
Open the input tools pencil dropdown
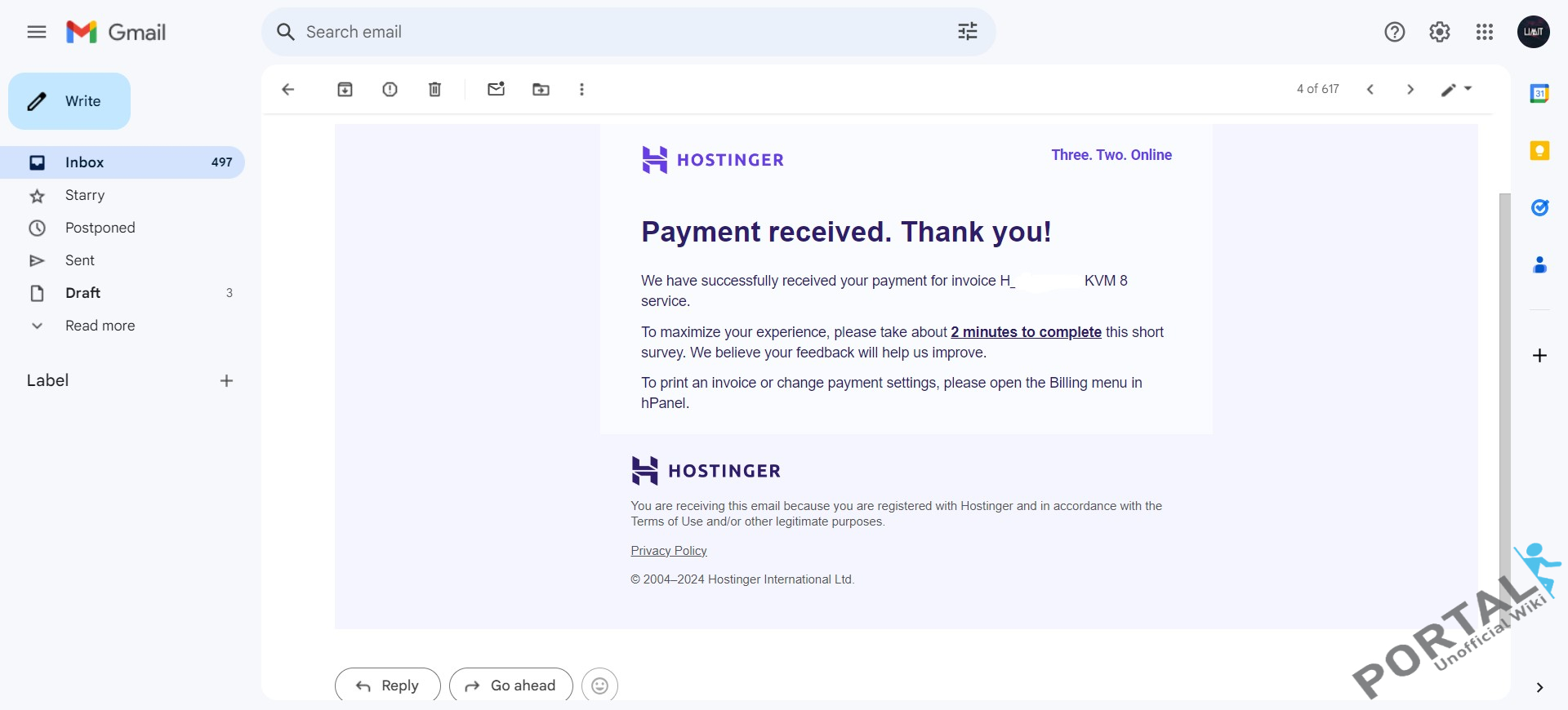tap(1456, 90)
